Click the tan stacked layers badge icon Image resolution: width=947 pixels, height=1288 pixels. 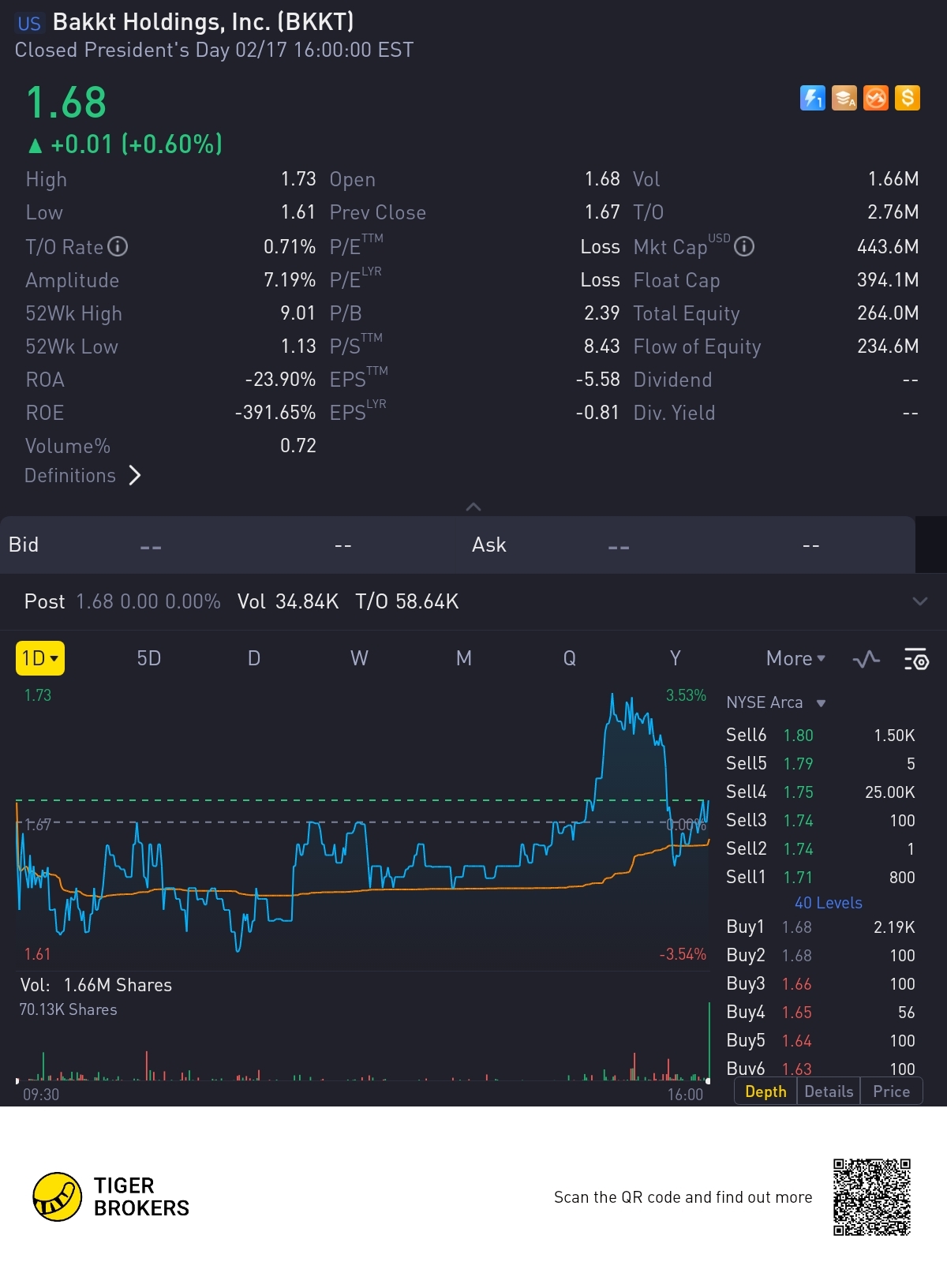[844, 98]
